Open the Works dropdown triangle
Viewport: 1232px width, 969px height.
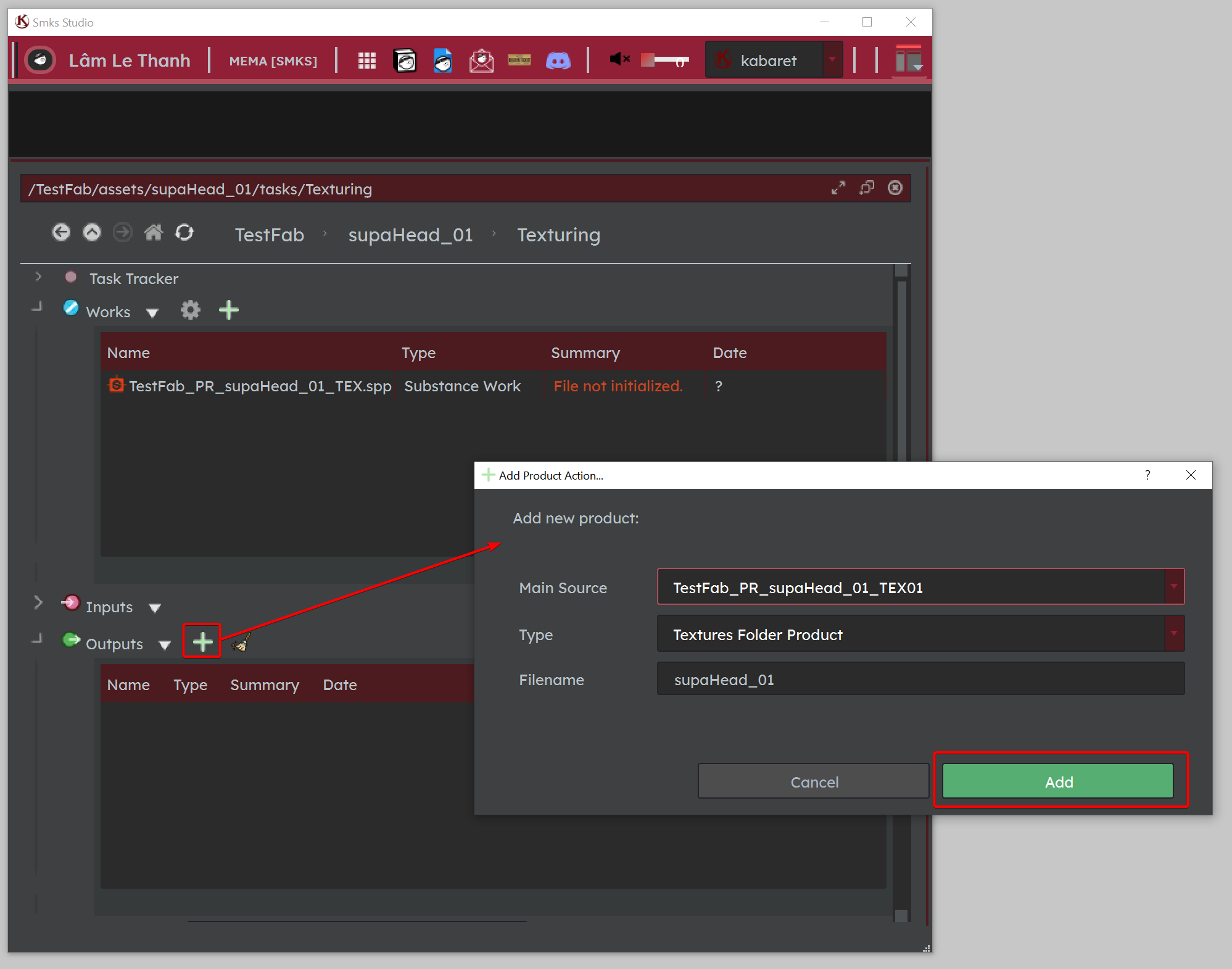(x=152, y=313)
